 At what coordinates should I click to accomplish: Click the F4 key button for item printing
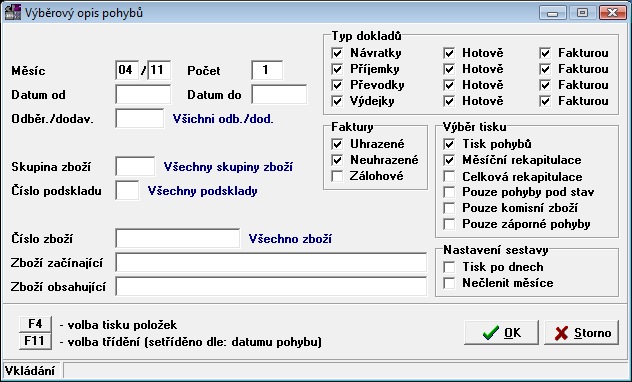pyautogui.click(x=35, y=324)
